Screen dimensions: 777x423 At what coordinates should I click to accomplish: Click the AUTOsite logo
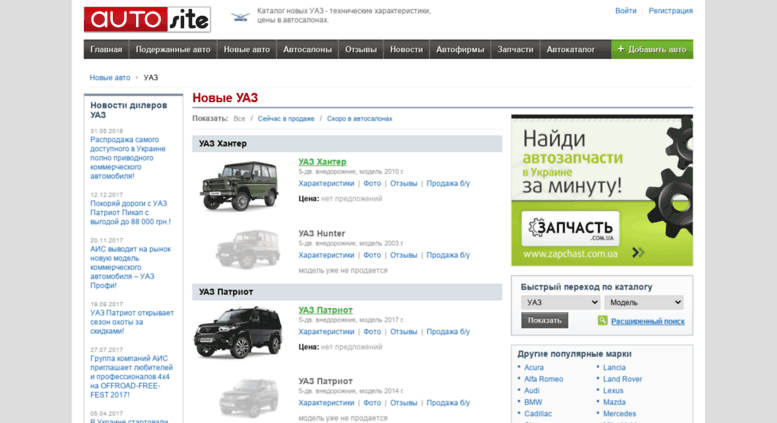click(x=147, y=19)
